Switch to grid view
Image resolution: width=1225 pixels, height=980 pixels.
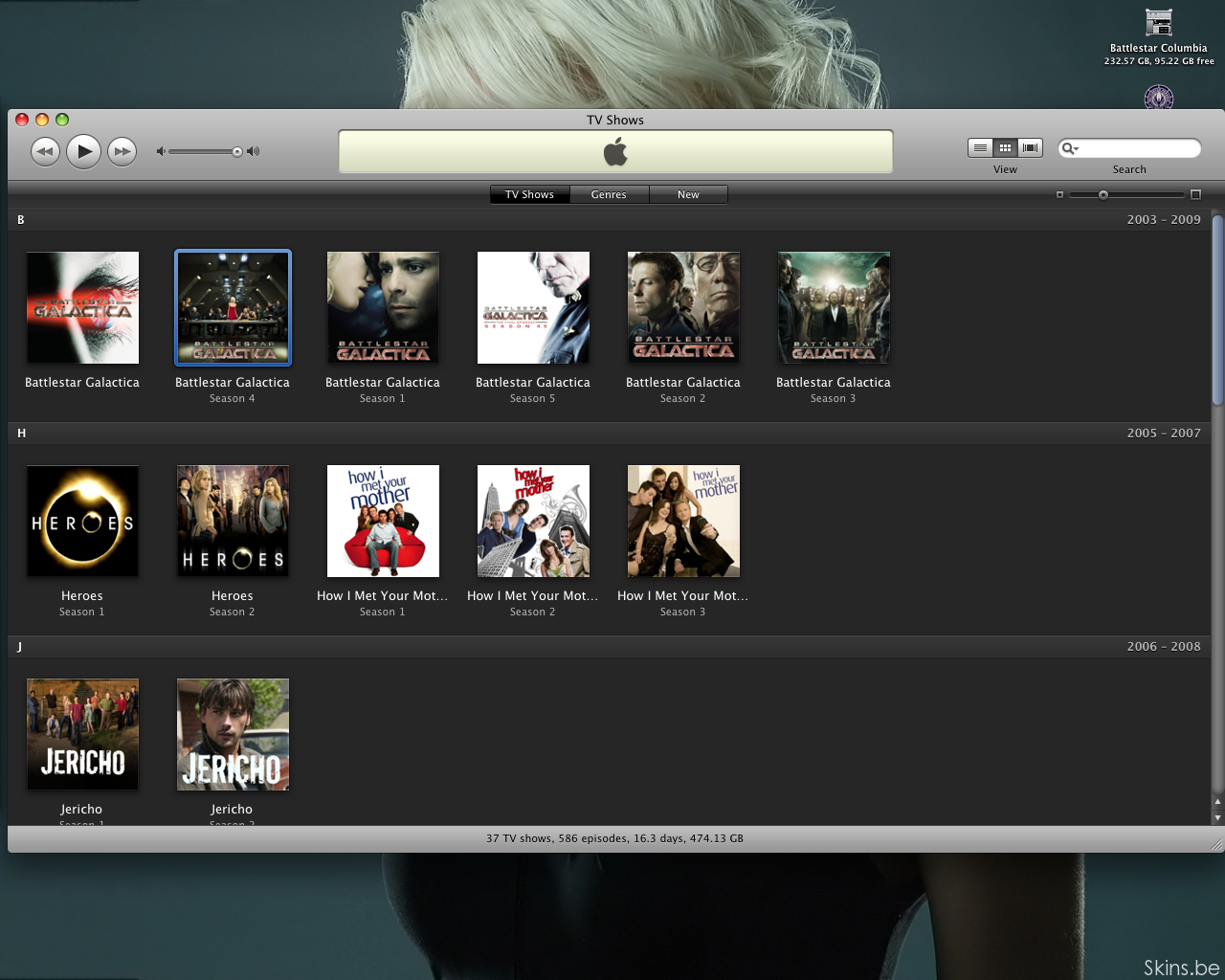(x=1005, y=147)
